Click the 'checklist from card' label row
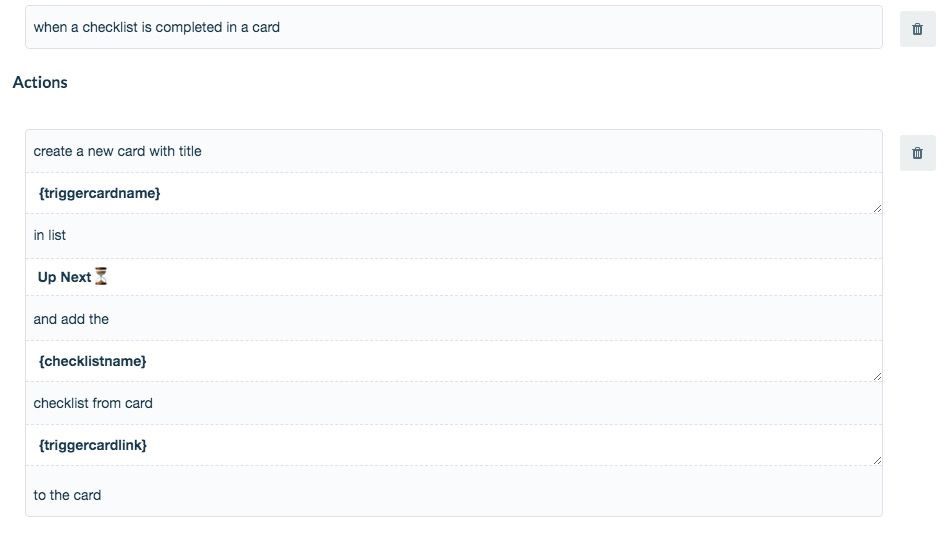This screenshot has height=544, width=943. (x=453, y=403)
